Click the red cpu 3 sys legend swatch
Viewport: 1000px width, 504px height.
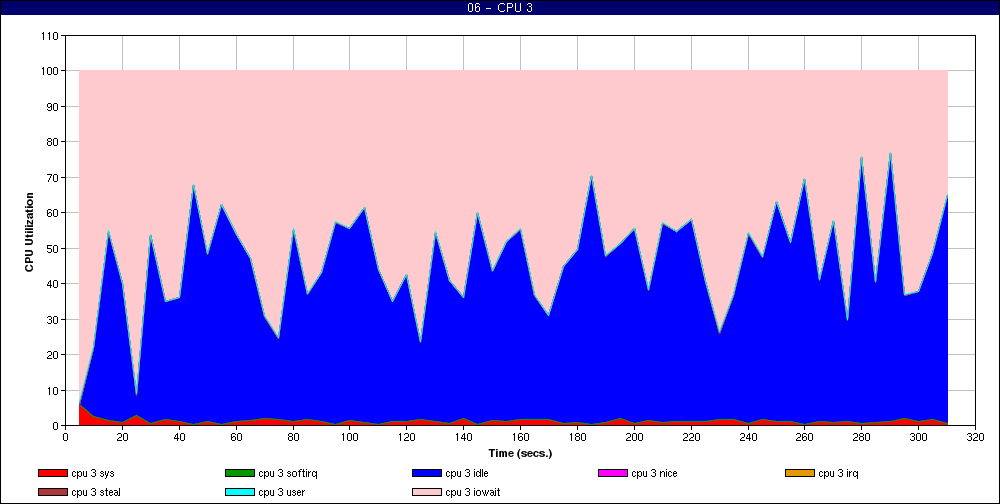(52, 473)
